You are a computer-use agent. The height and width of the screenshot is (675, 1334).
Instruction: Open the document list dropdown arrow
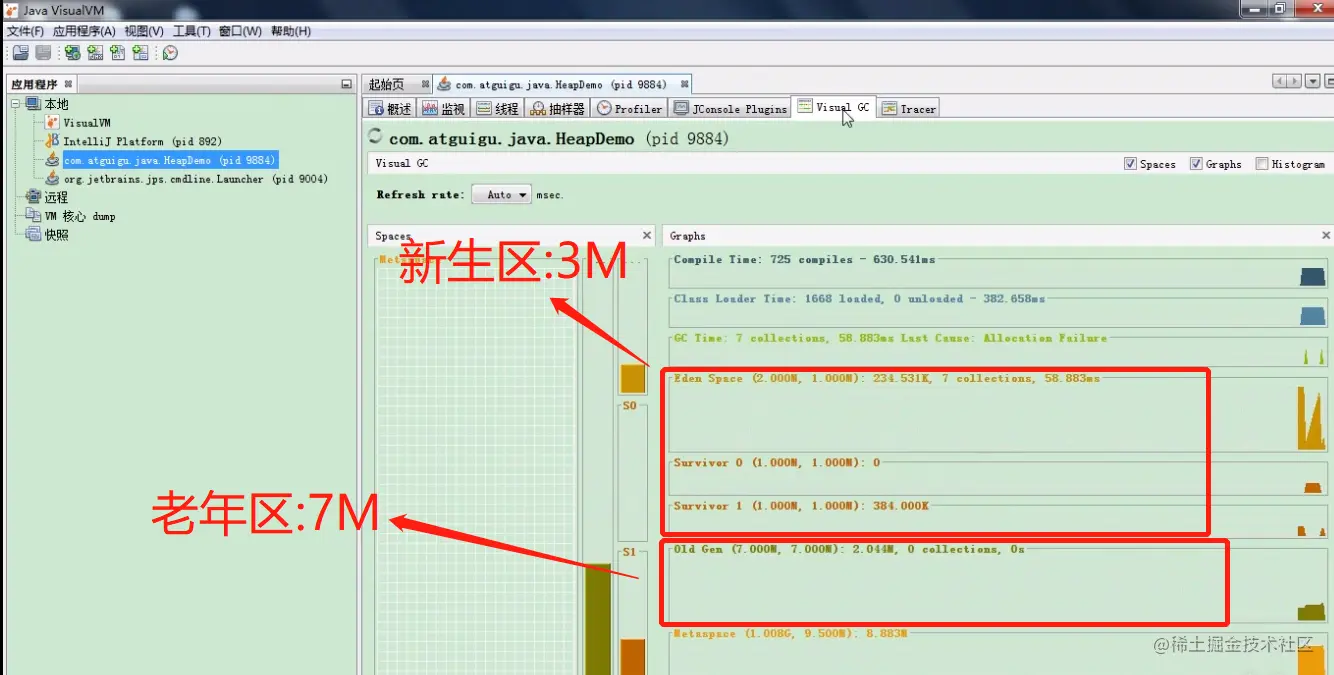pyautogui.click(x=1312, y=82)
